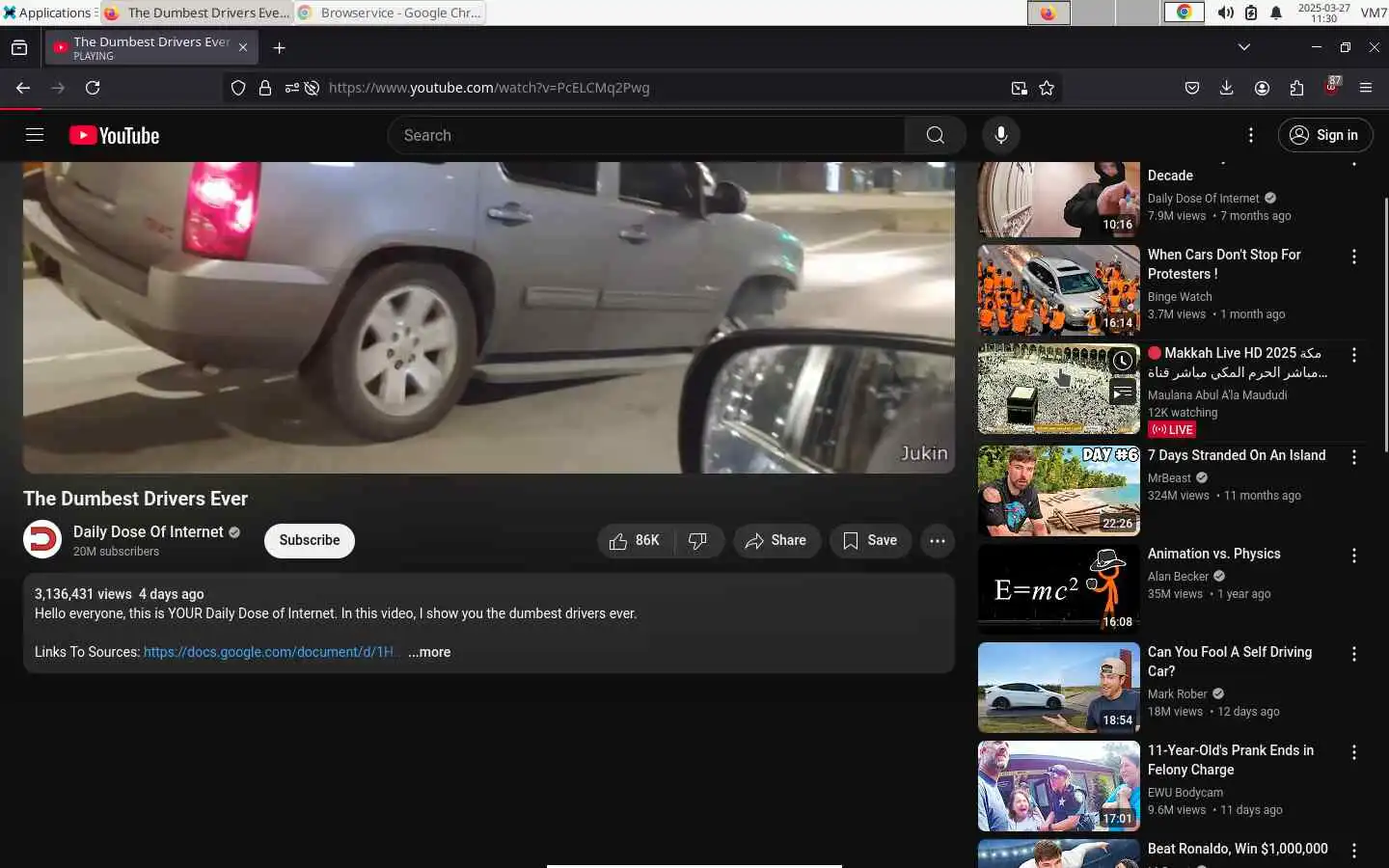
Task: Open Firefox tracking protection shield
Action: (238, 88)
